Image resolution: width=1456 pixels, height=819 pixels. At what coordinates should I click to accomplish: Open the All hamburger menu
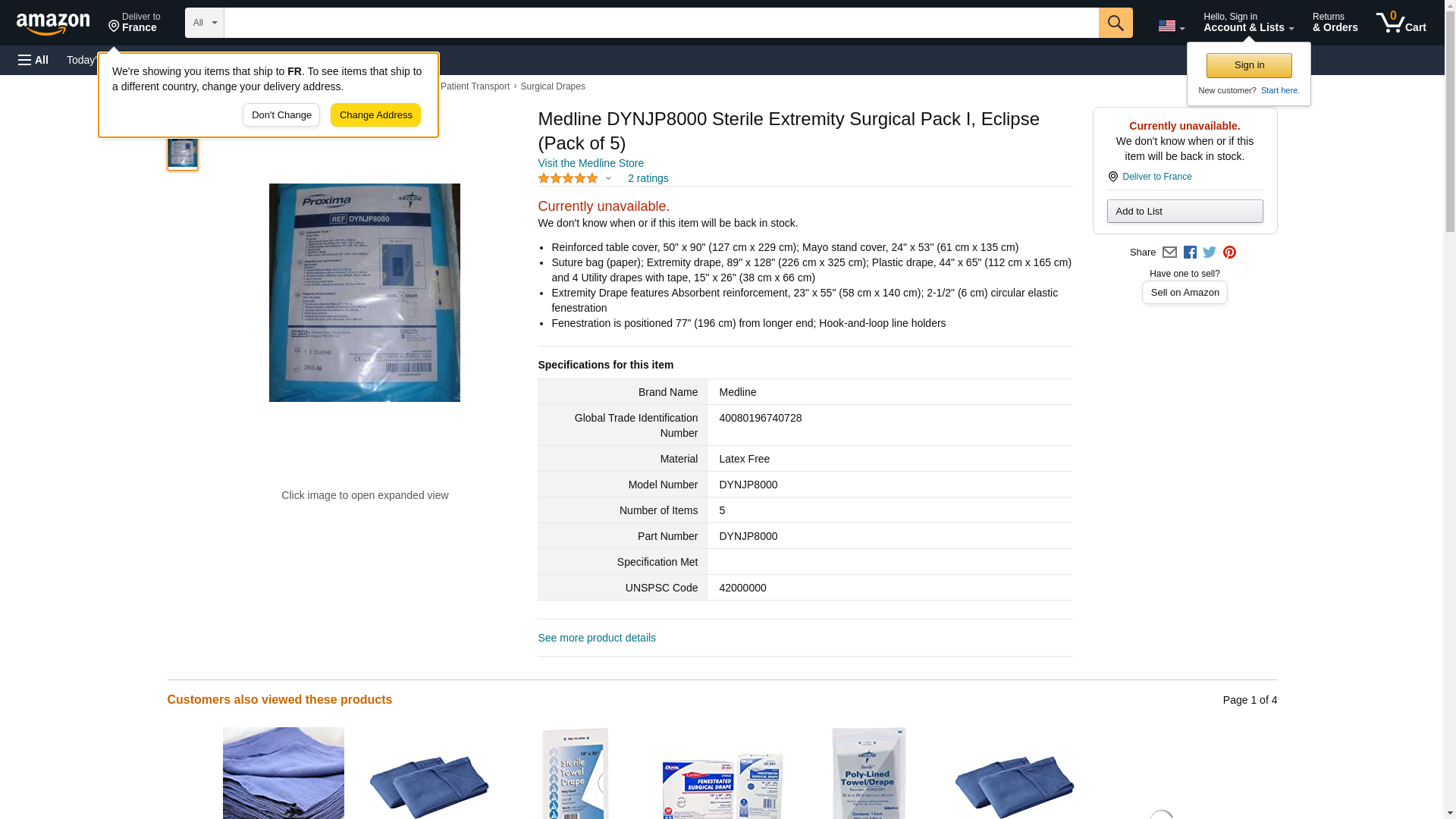pyautogui.click(x=33, y=60)
